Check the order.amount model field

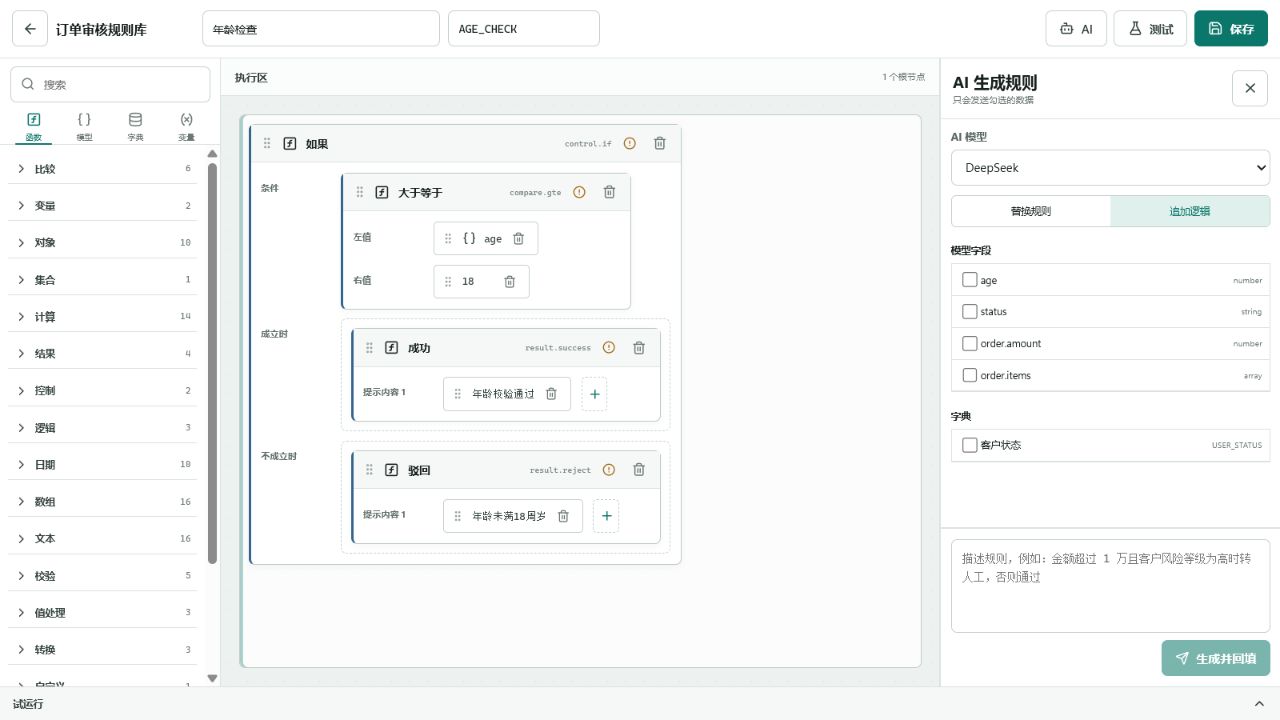click(969, 343)
